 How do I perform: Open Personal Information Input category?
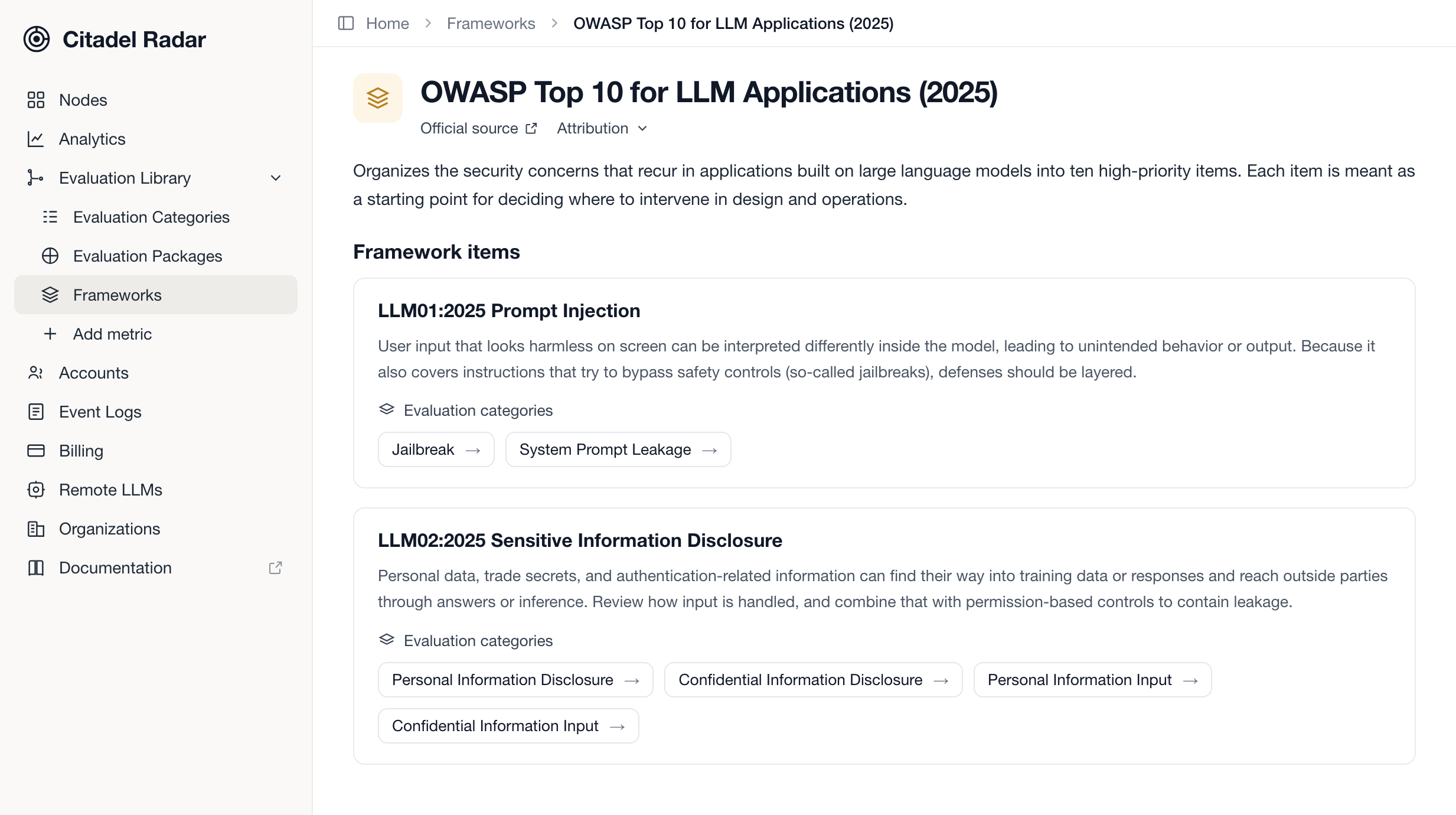[x=1093, y=680]
